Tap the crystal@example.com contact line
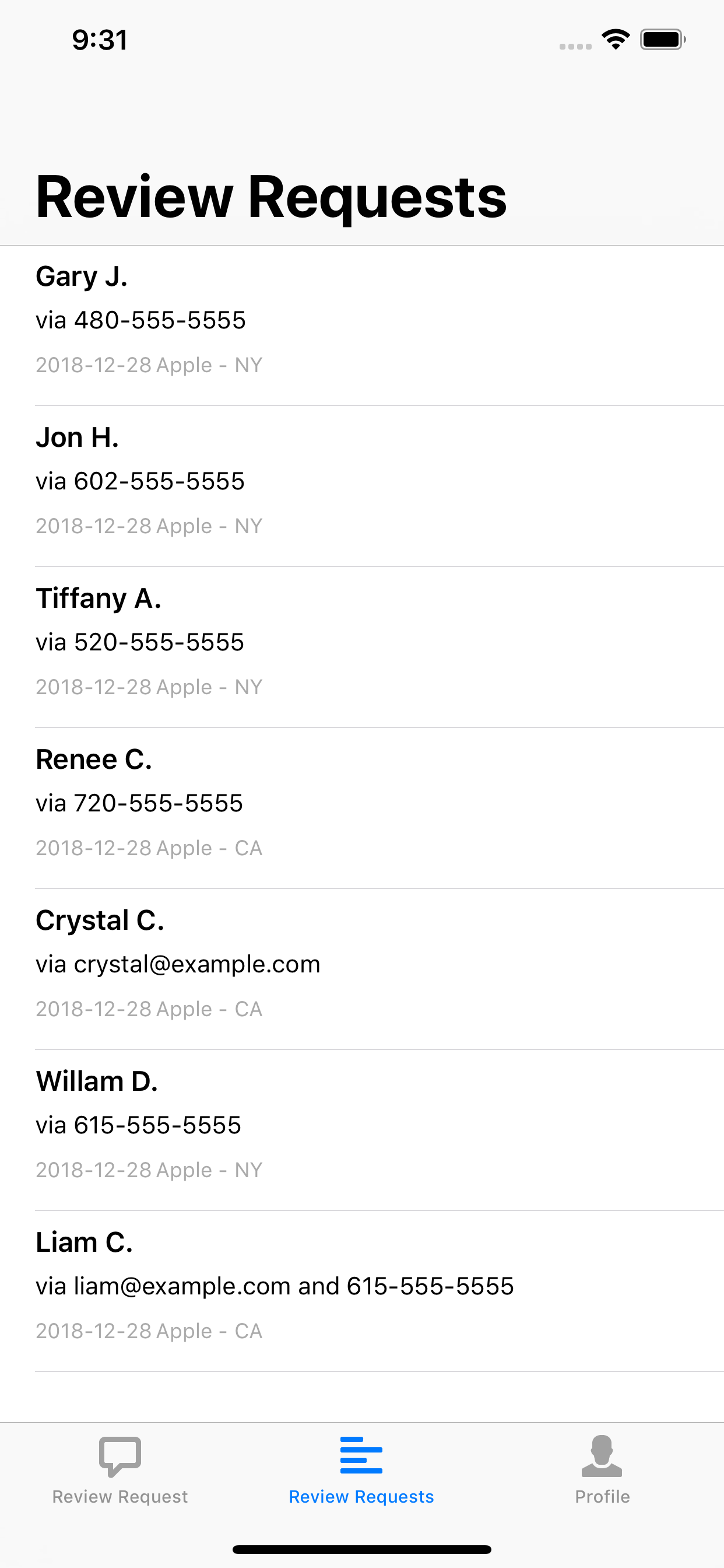The width and height of the screenshot is (724, 1568). point(178,965)
